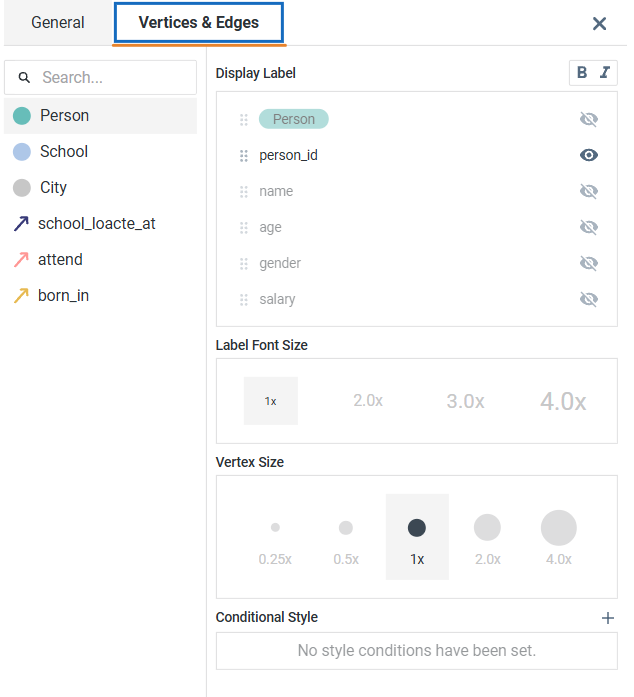Screen dimensions: 634x697
Task: Toggle bold label formatting
Action: point(582,72)
